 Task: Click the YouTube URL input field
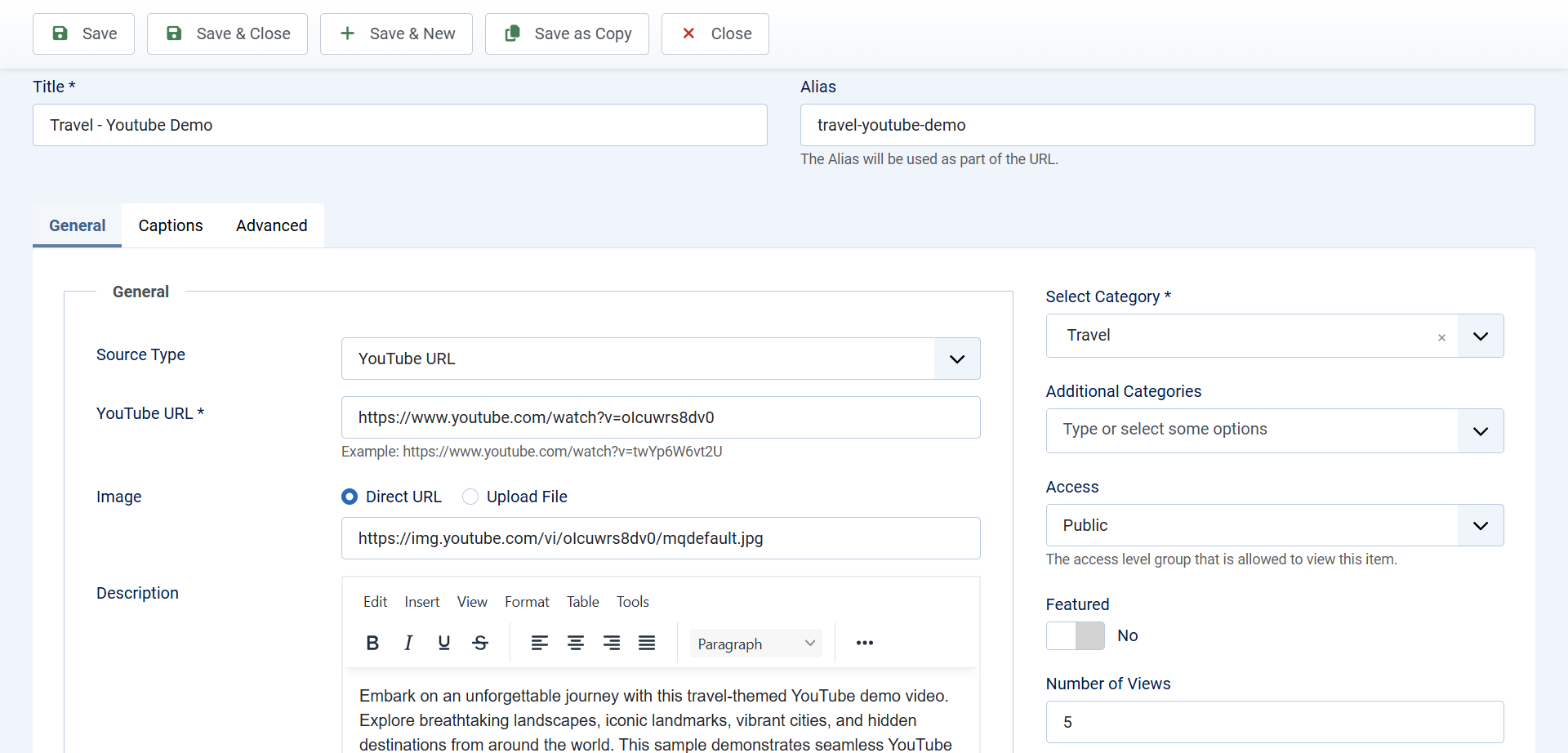(x=661, y=417)
